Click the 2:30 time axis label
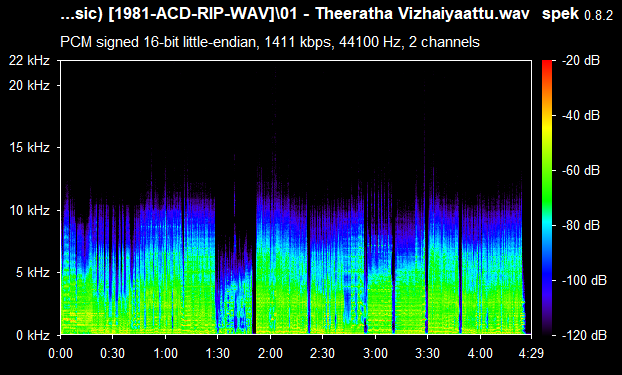The height and width of the screenshot is (375, 622). click(323, 353)
